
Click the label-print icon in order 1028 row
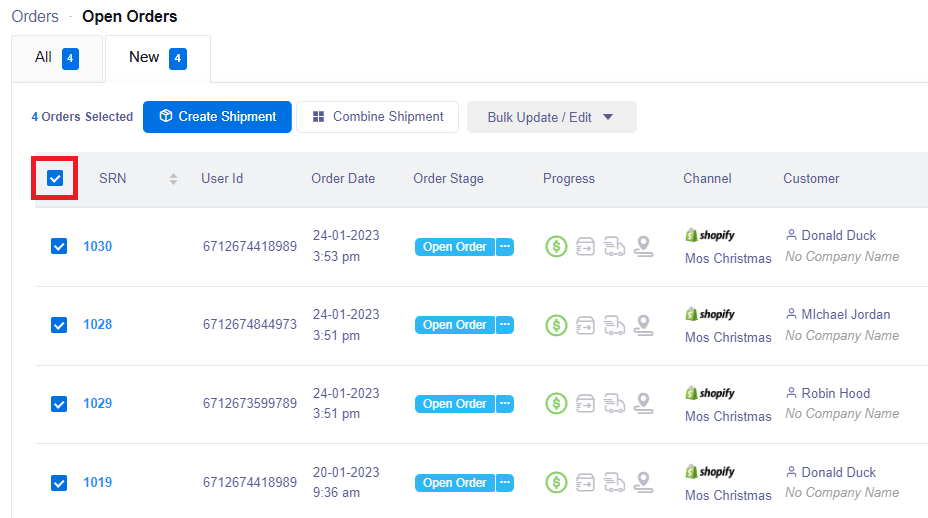point(585,324)
